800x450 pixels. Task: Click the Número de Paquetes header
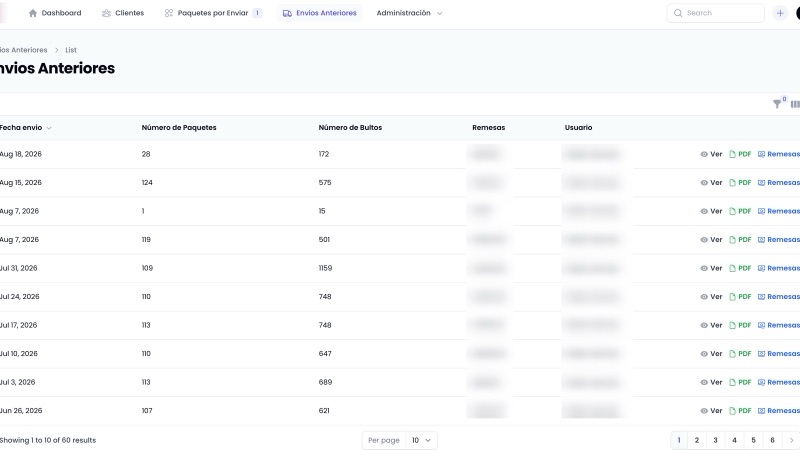point(179,128)
